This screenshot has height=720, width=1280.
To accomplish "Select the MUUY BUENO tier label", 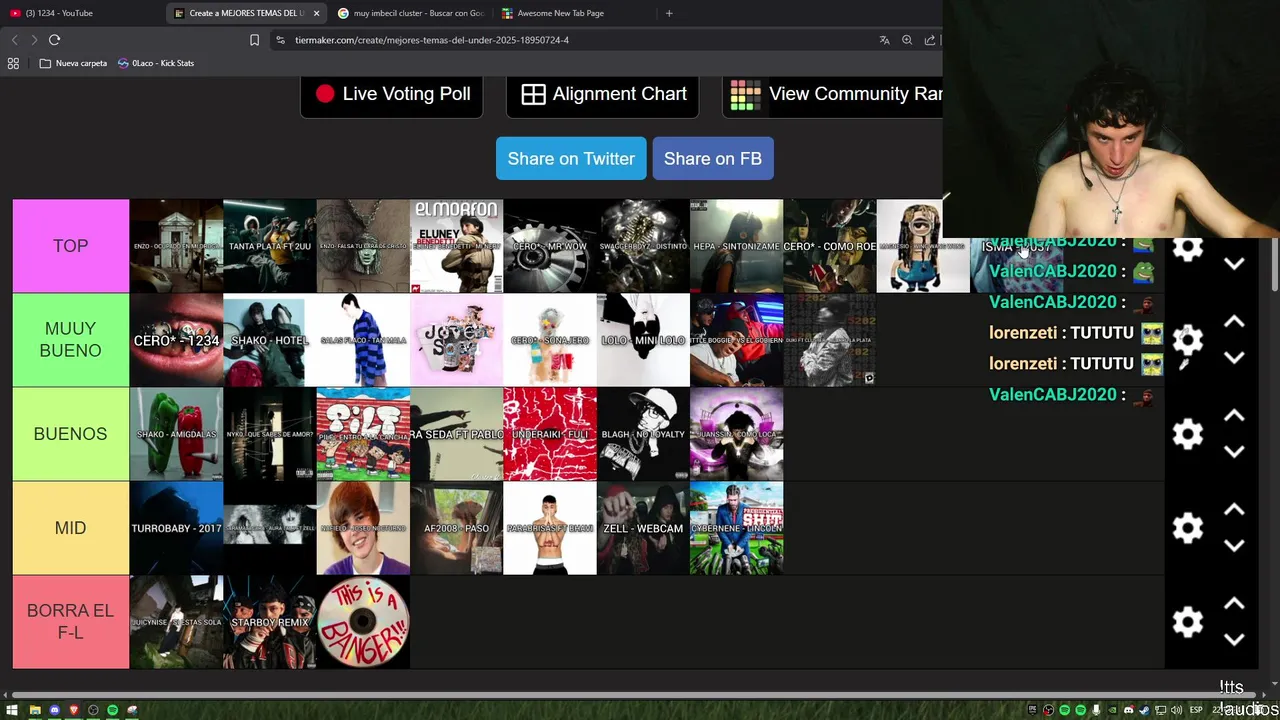I will pyautogui.click(x=71, y=340).
